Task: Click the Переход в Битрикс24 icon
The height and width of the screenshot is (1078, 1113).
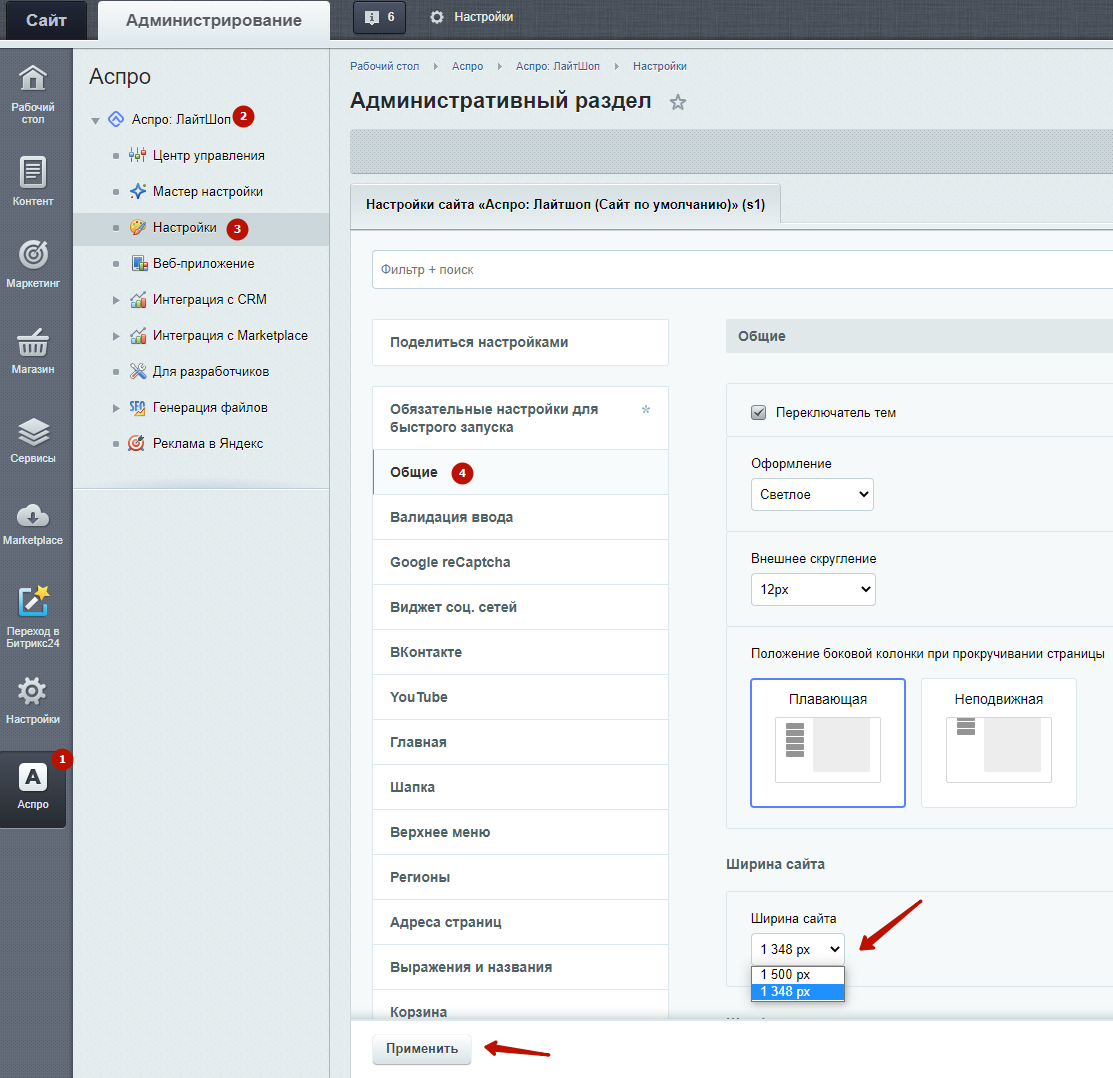Action: click(x=33, y=602)
